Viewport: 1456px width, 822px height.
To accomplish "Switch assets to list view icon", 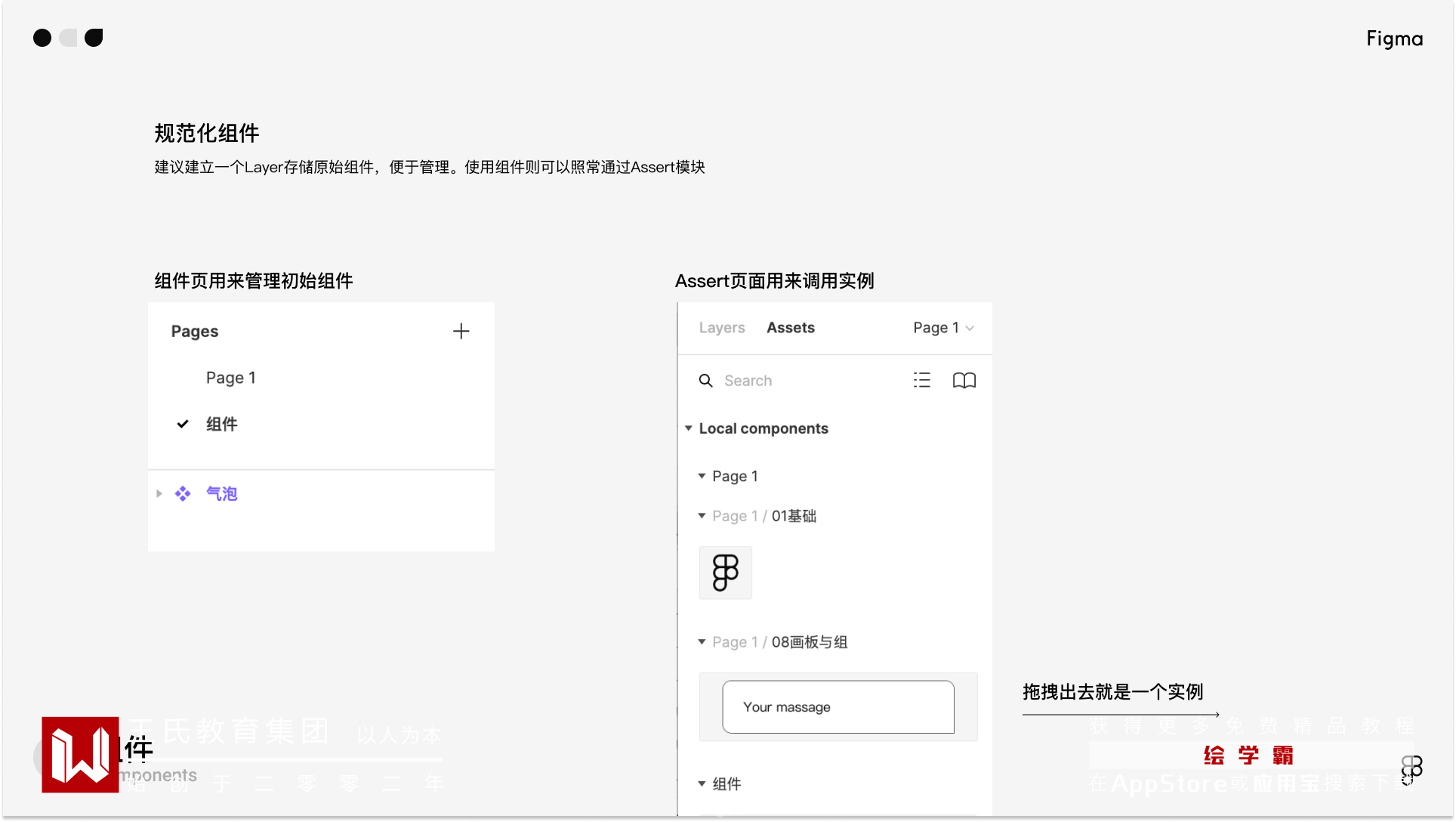I will point(921,380).
